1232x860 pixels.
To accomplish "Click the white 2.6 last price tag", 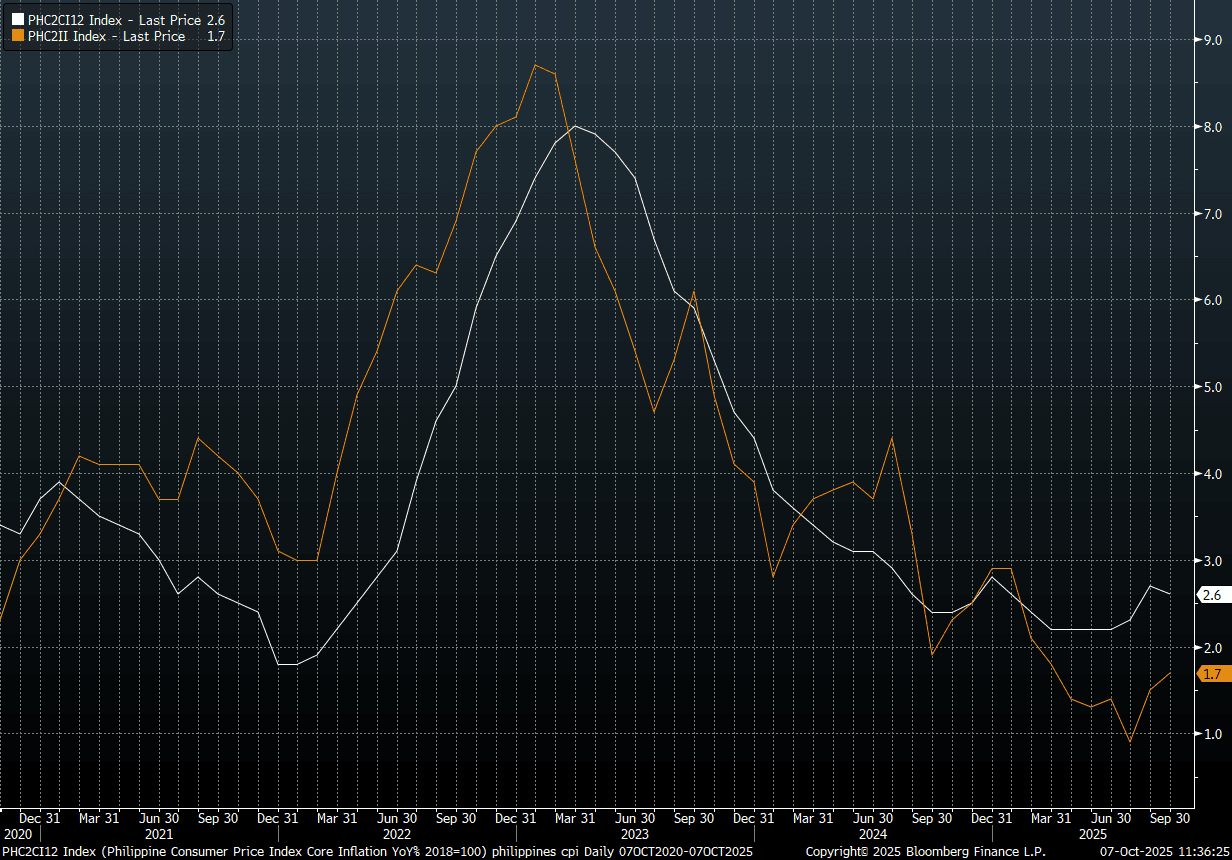I will click(x=1212, y=595).
